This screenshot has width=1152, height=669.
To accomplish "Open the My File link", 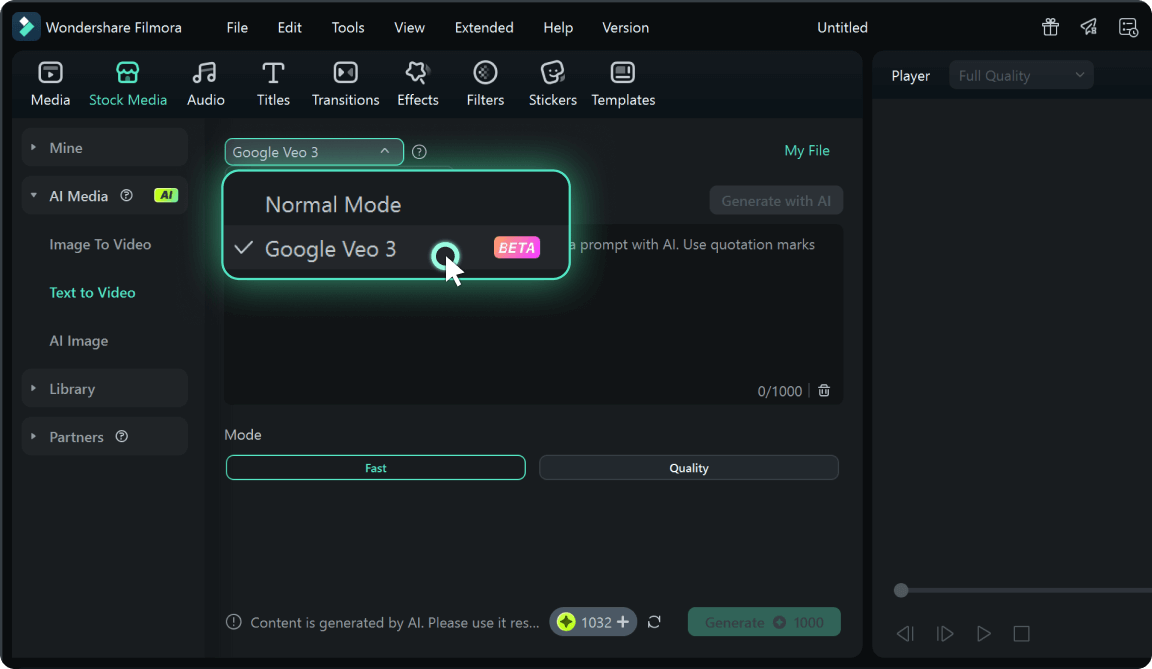I will coord(807,151).
